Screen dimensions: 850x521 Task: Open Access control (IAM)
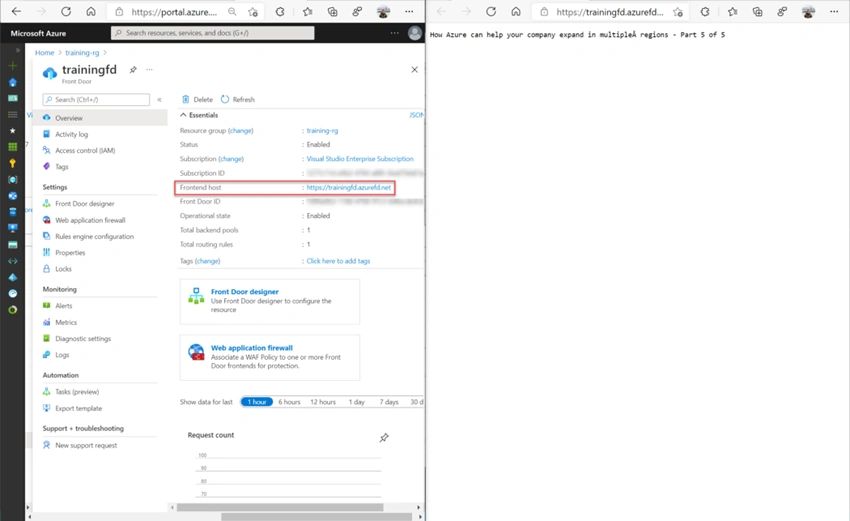(85, 151)
